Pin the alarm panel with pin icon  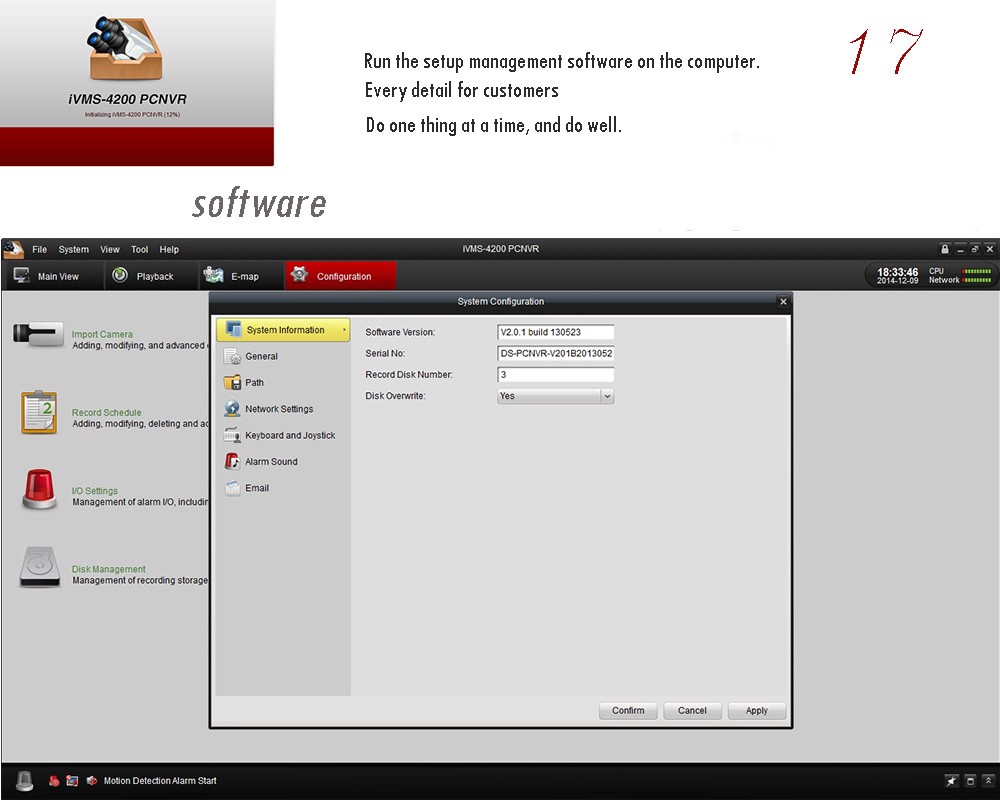coord(951,781)
